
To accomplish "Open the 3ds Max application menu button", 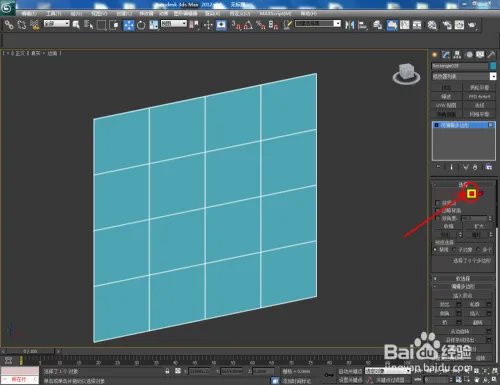I will click(7, 8).
